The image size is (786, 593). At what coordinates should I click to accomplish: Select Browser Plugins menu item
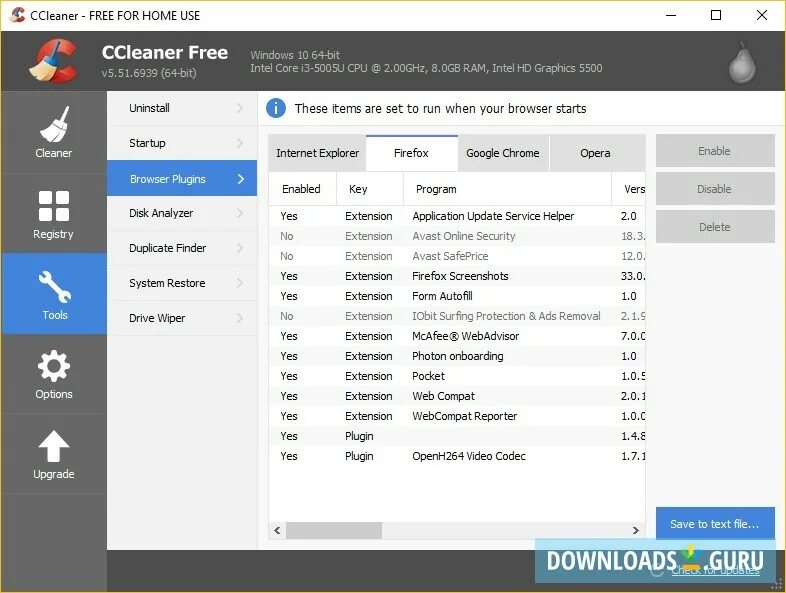[x=182, y=178]
